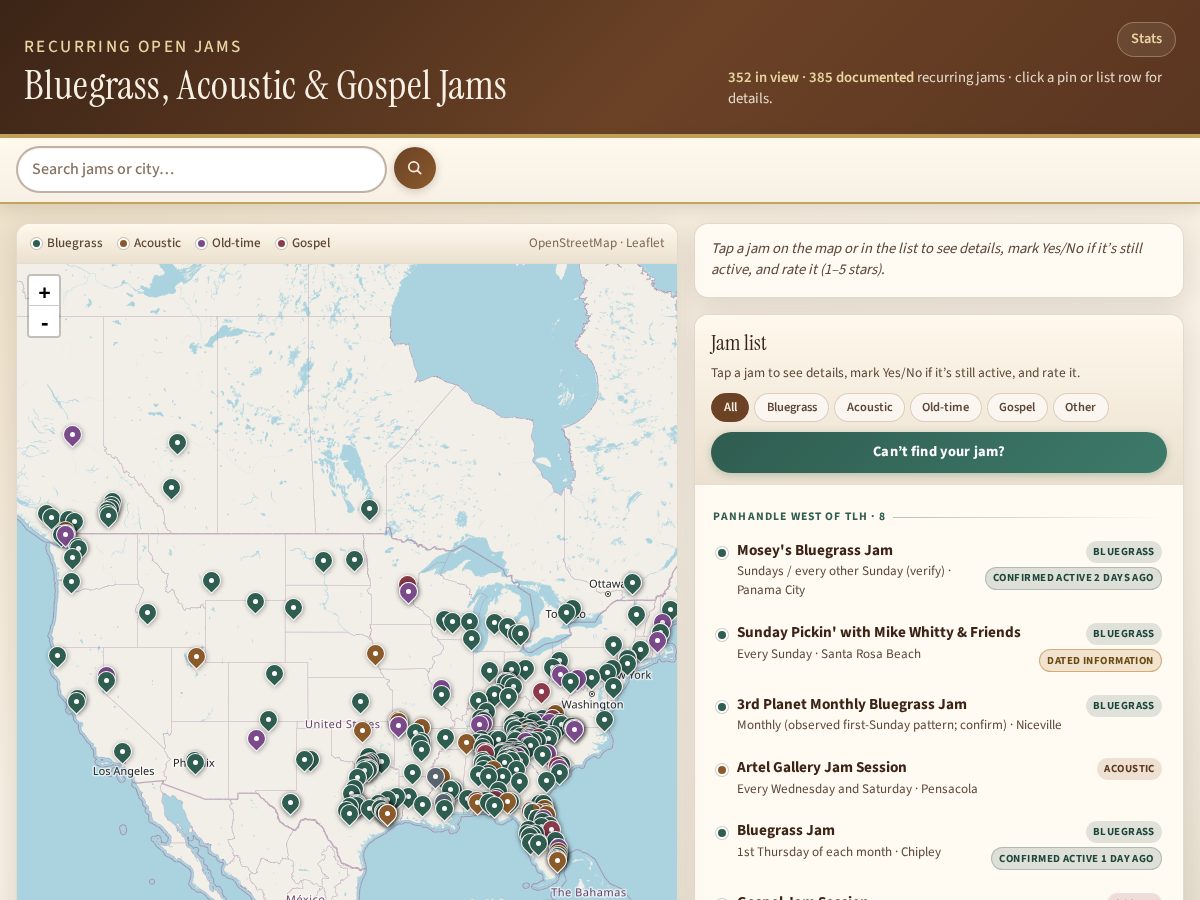Click Confirmed Active 2 Days Ago badge
This screenshot has width=1200, height=900.
coord(1073,578)
